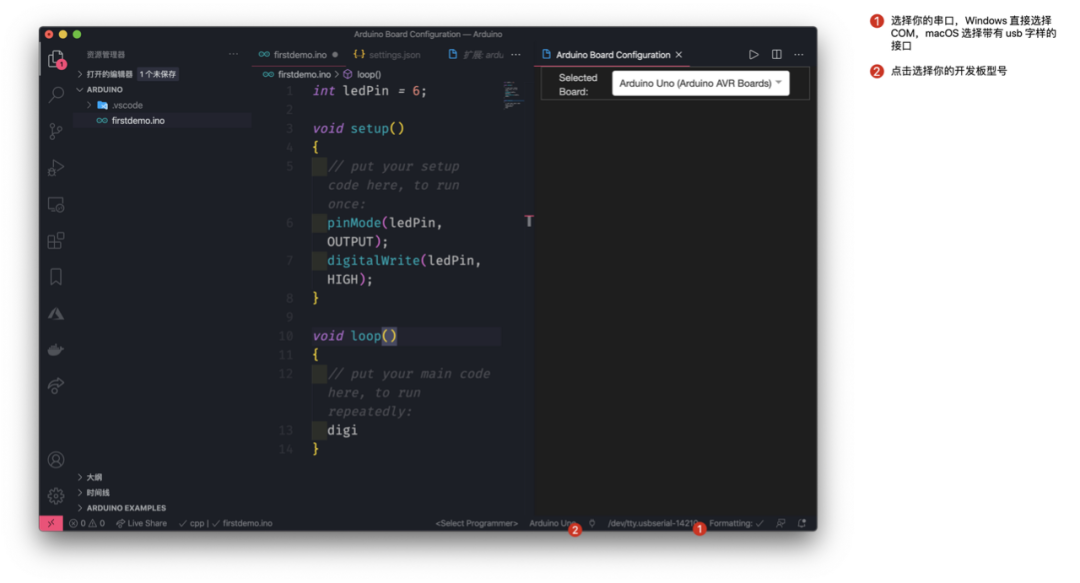Screen dimensions: 1080x583
Task: Click the pinMode(ledPin, line
Action: 384,223
